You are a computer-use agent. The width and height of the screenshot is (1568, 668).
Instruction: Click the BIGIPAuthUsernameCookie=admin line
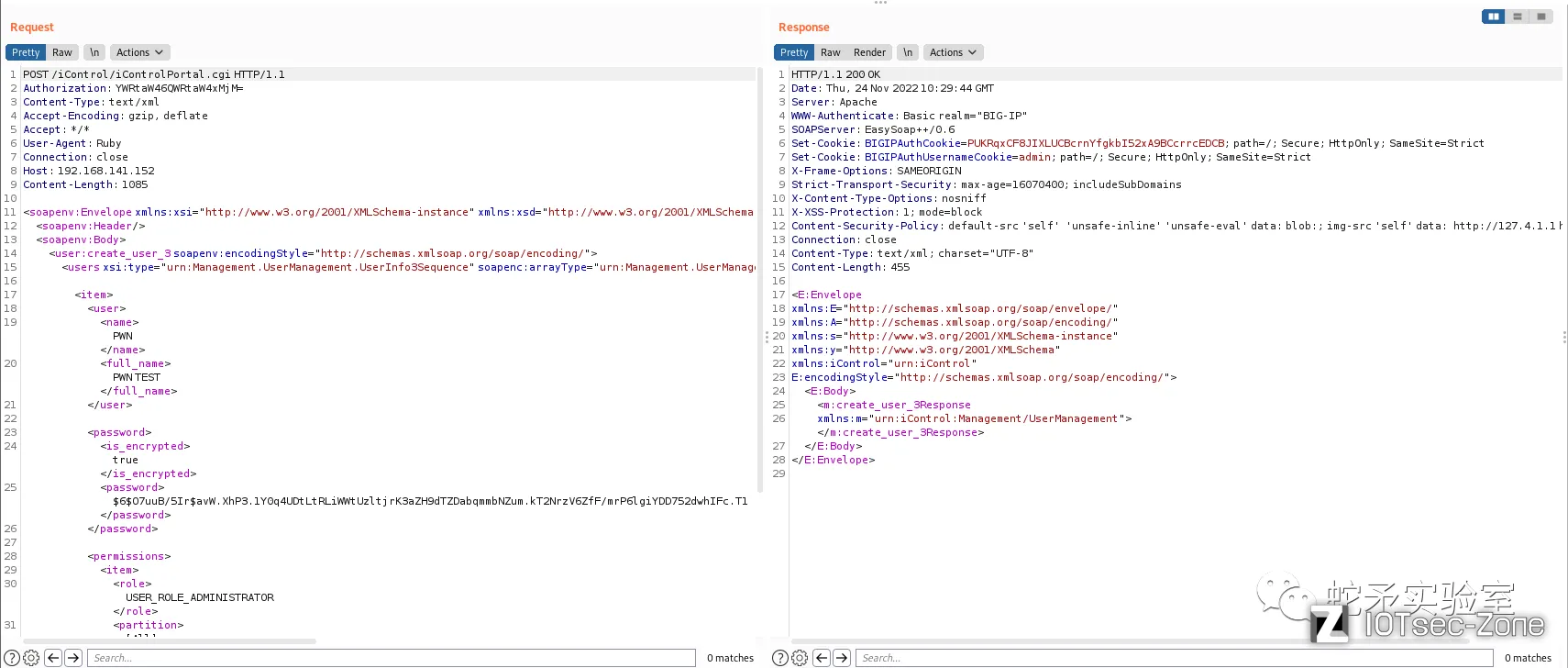coord(1051,157)
